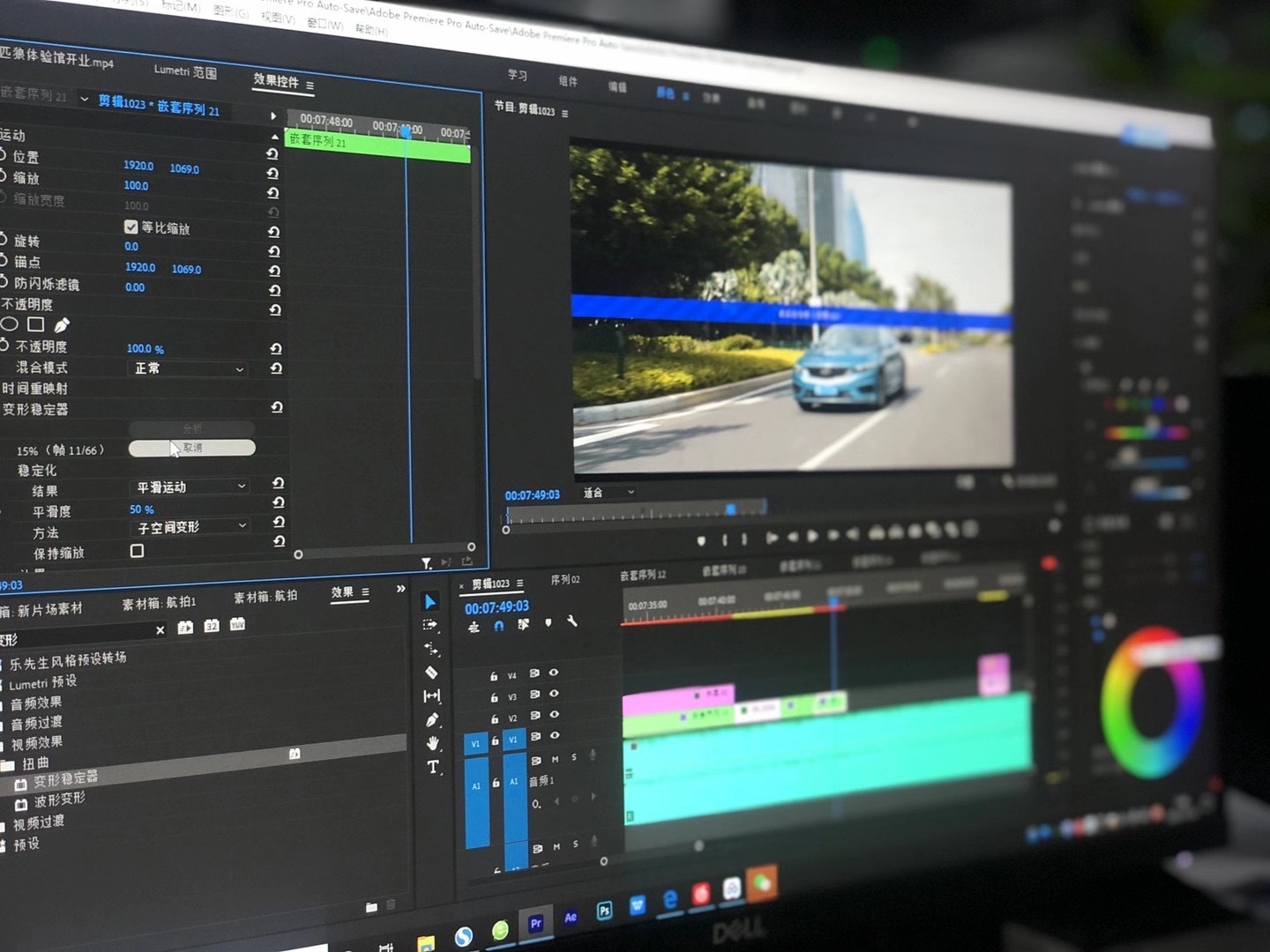The image size is (1270, 952).
Task: Select pen mask tool under opacity
Action: (x=62, y=325)
